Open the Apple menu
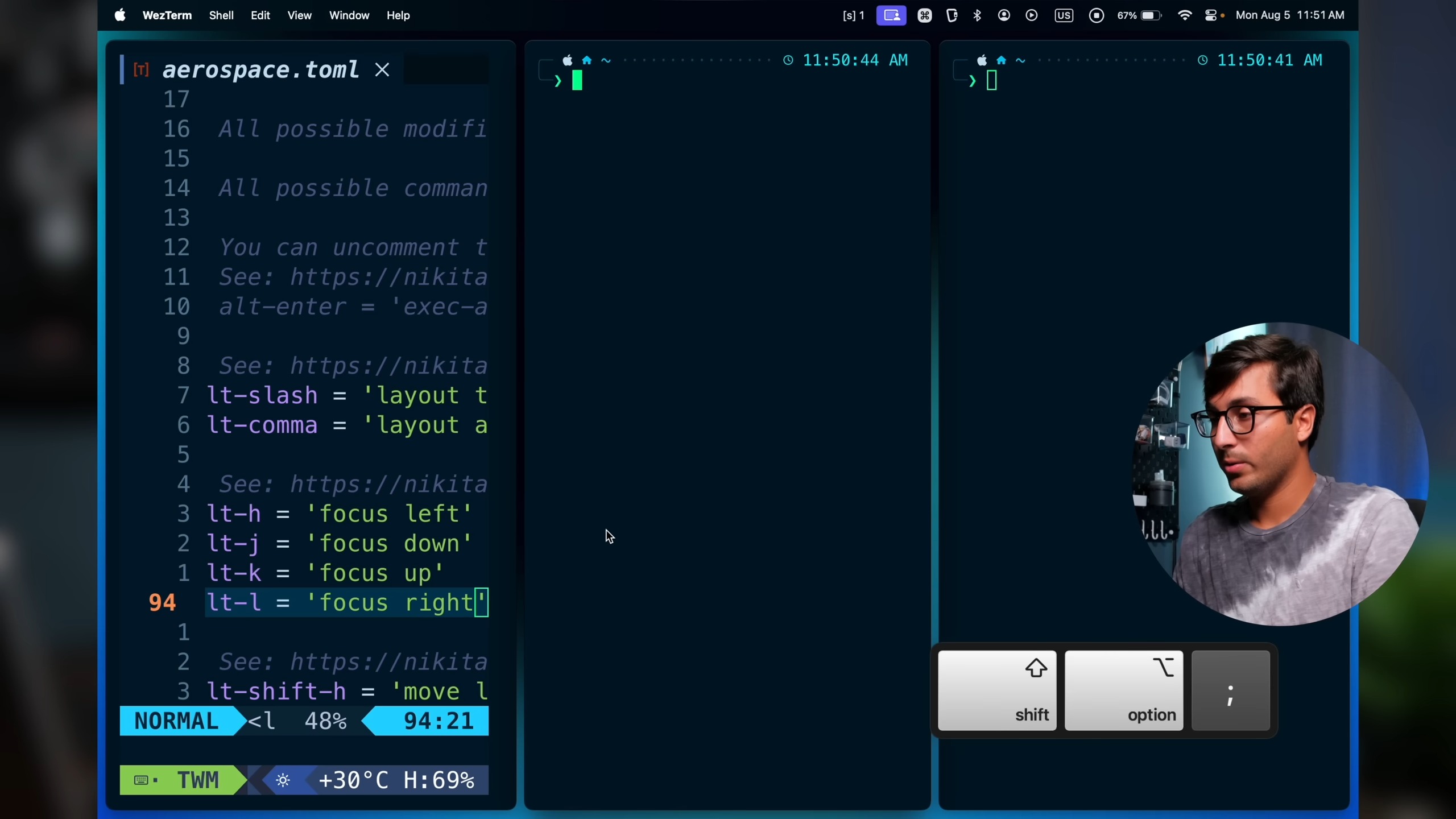 [120, 15]
